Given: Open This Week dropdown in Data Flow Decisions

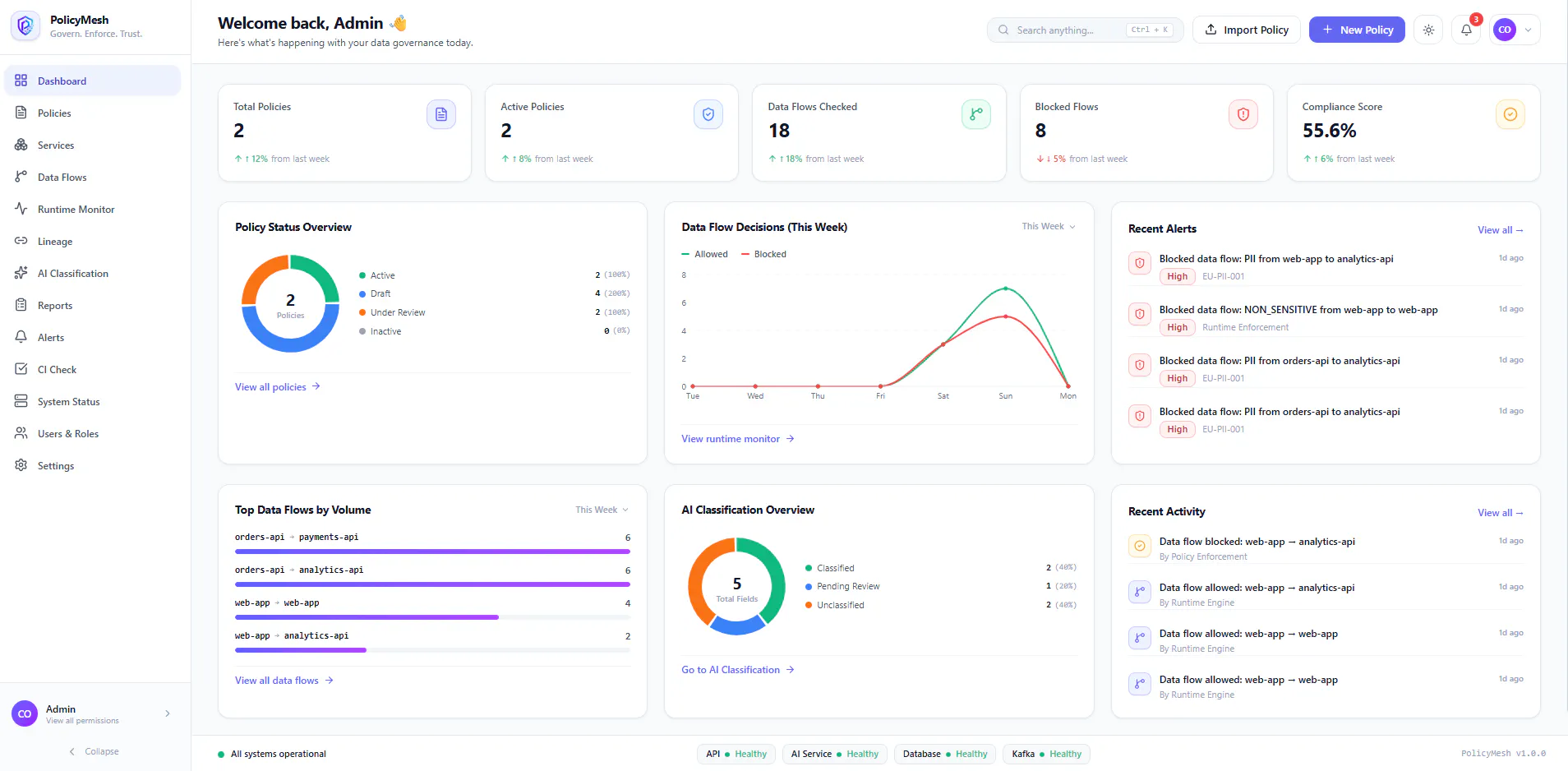Looking at the screenshot, I should point(1049,226).
